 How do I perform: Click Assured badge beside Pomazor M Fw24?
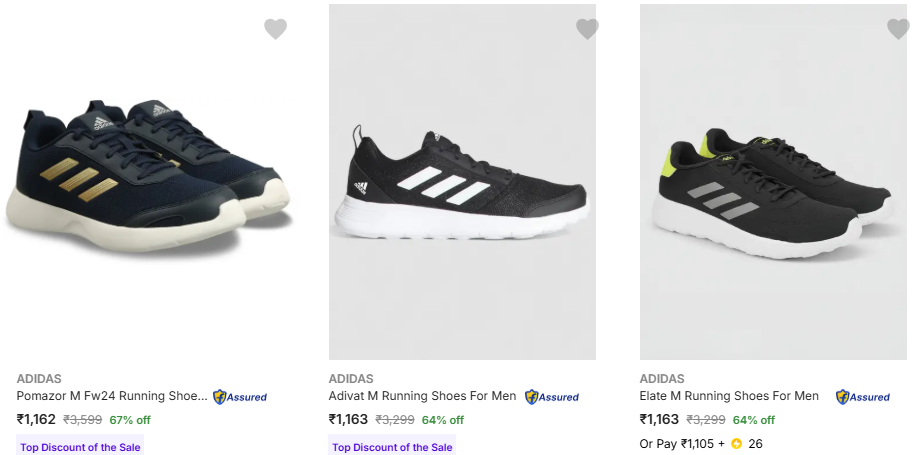[x=240, y=397]
